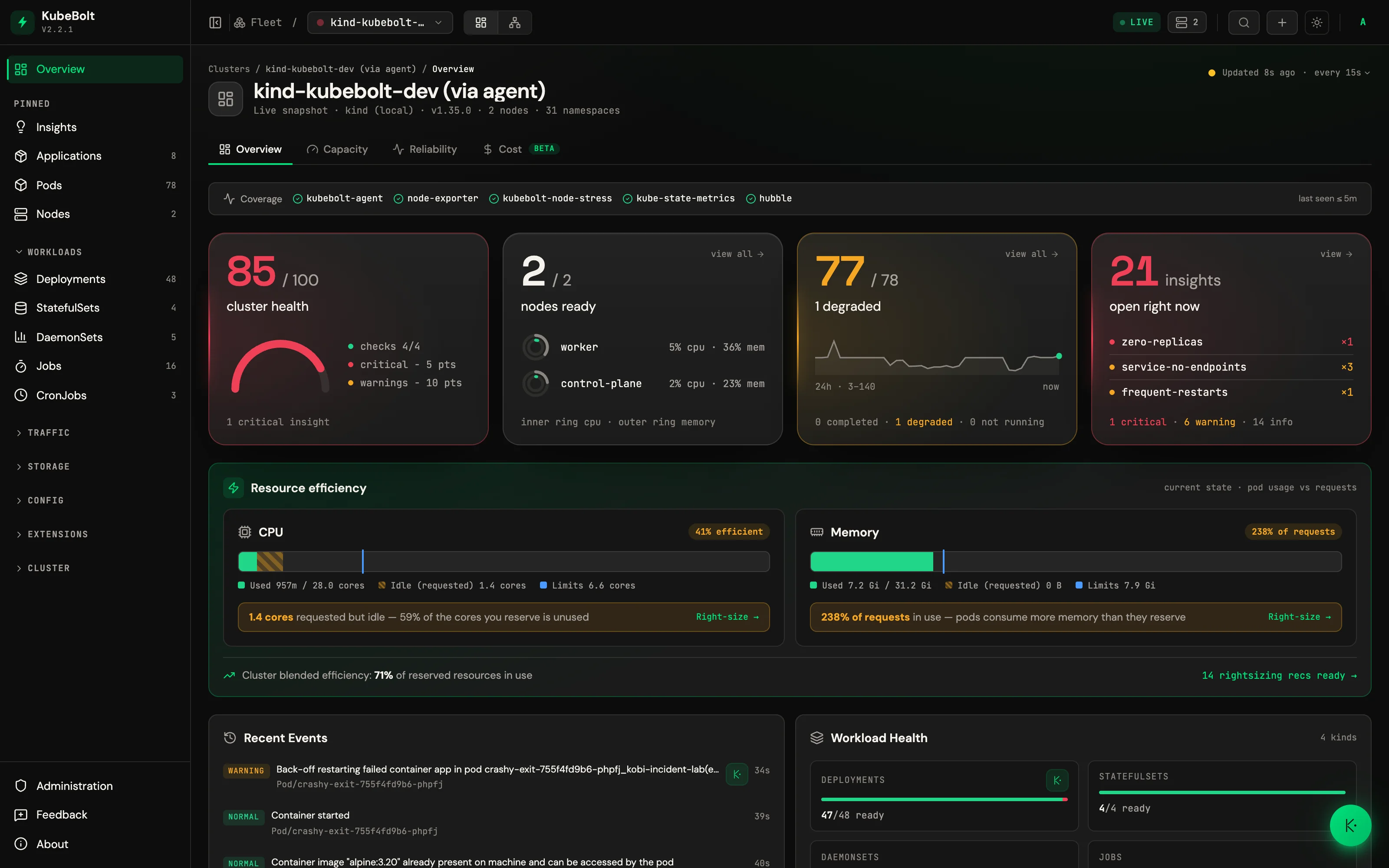This screenshot has width=1389, height=868.
Task: Toggle the theme sun icon
Action: pos(1317,23)
